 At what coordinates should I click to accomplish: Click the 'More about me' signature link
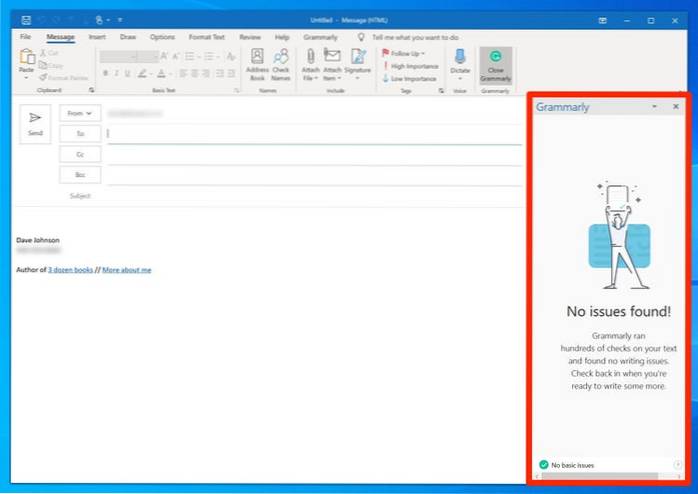point(127,270)
